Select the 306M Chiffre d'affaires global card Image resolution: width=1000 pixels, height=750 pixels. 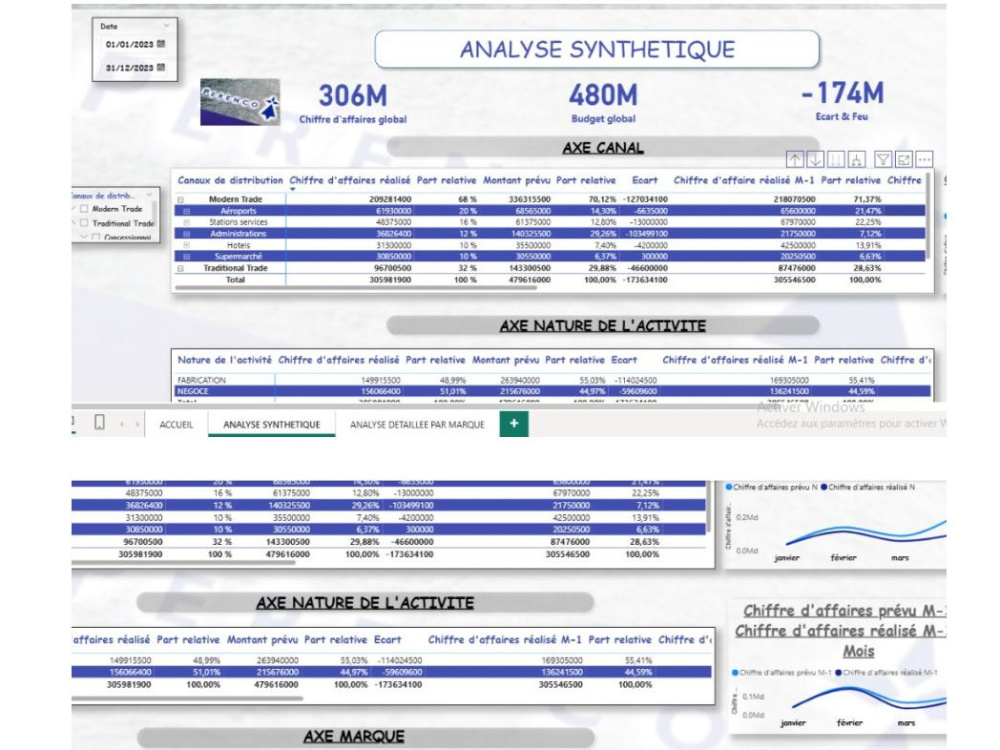pyautogui.click(x=353, y=102)
